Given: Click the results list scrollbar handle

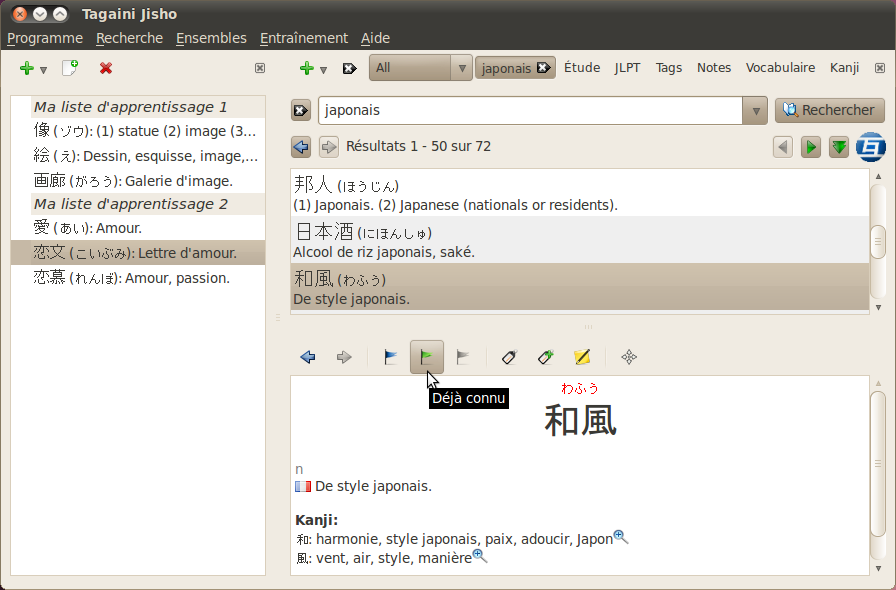Looking at the screenshot, I should (x=878, y=241).
